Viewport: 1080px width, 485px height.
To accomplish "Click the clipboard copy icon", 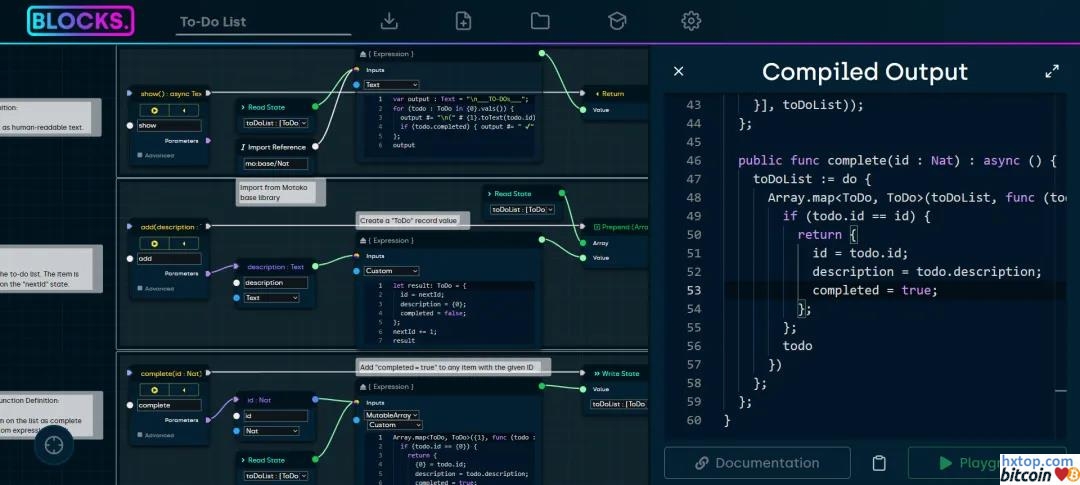I will tap(879, 463).
